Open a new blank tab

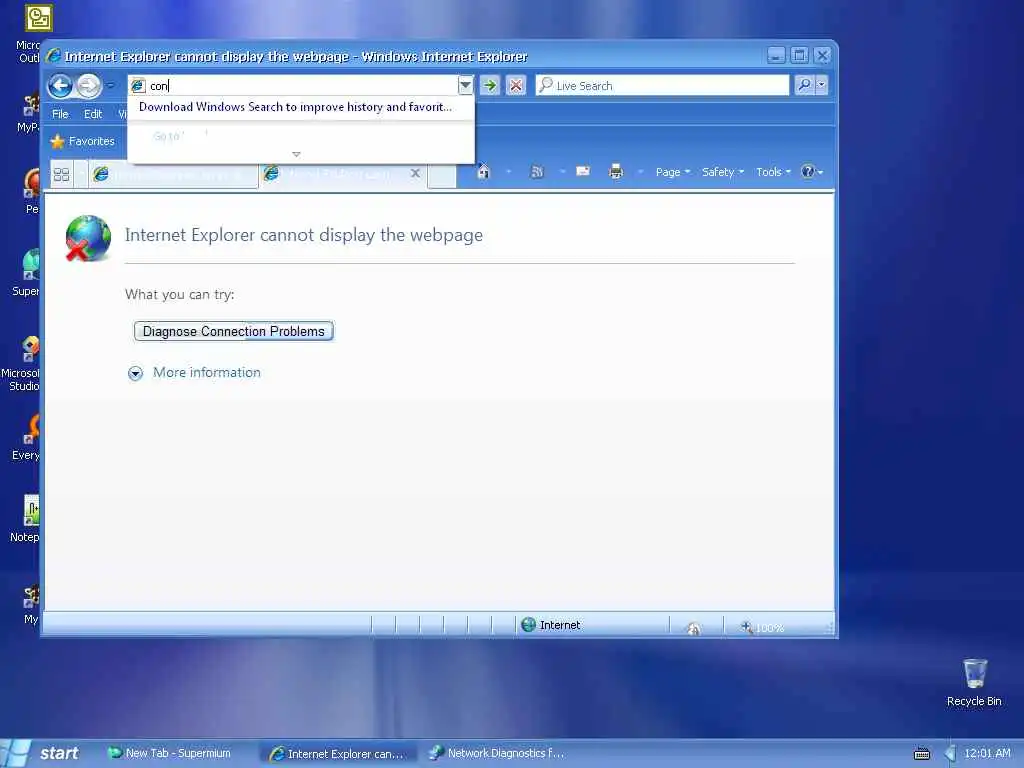click(x=442, y=175)
